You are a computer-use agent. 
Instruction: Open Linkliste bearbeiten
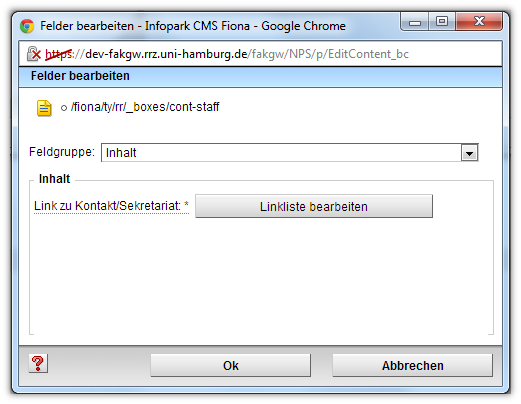[314, 206]
